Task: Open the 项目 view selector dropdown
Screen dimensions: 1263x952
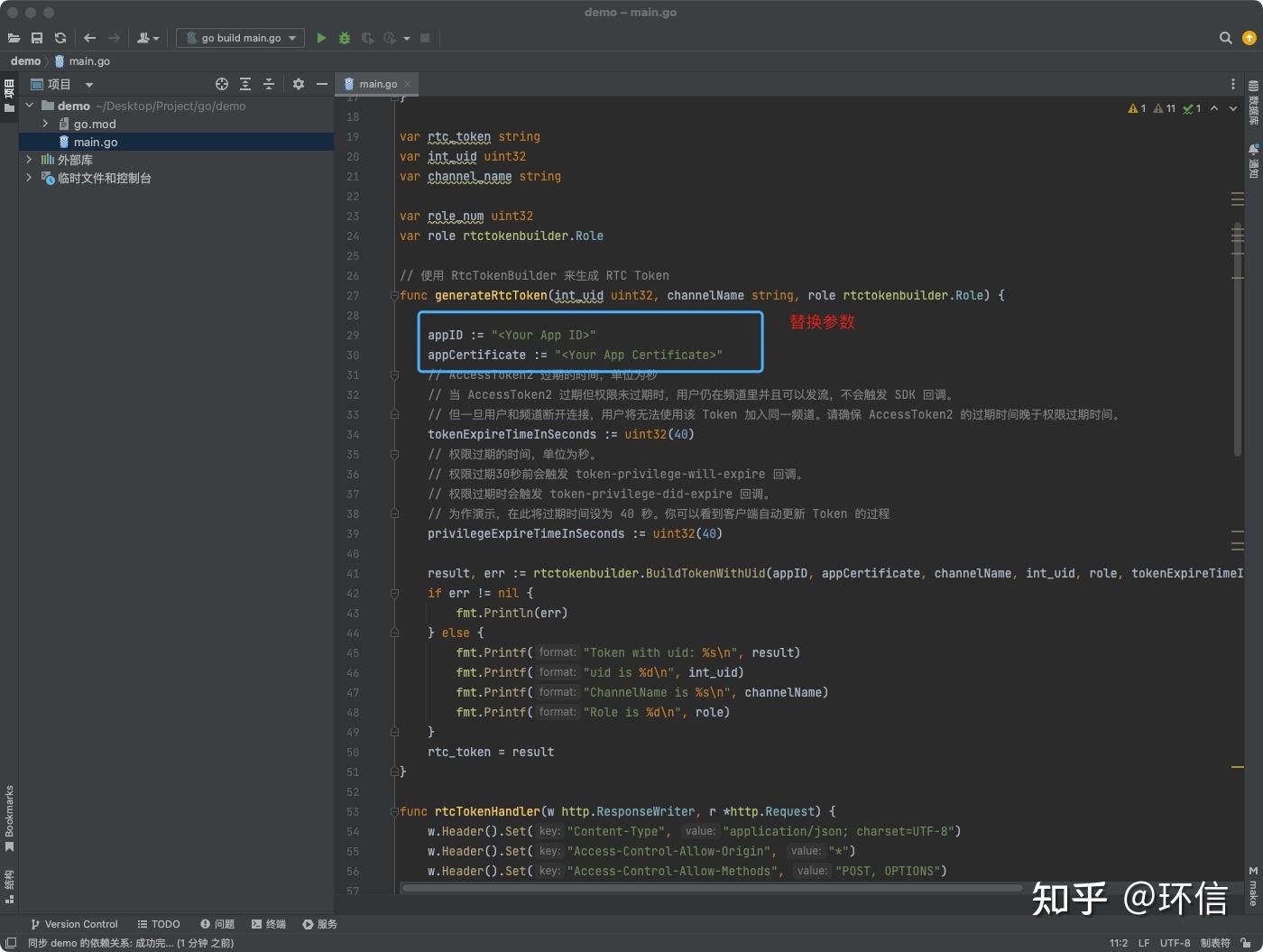Action: [62, 84]
